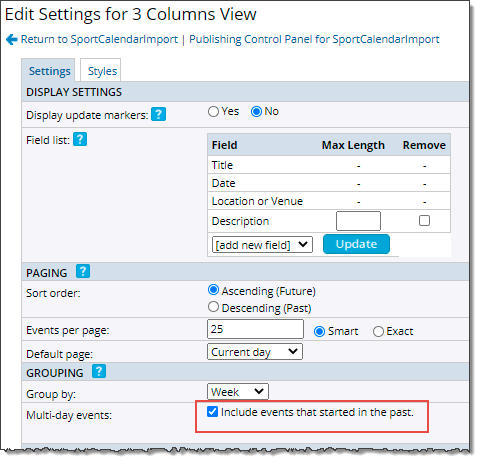Click the Multi-day events label

pos(69,415)
